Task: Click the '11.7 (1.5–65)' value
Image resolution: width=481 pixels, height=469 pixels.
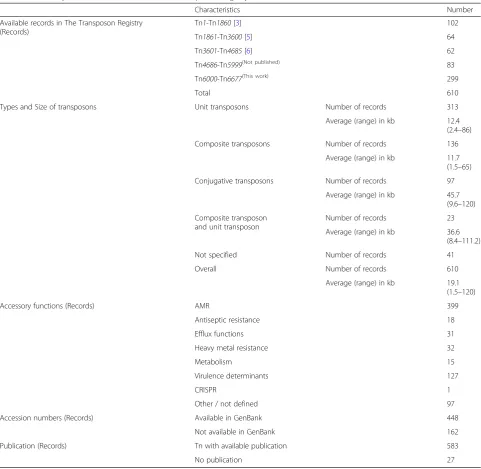Action: [459, 162]
